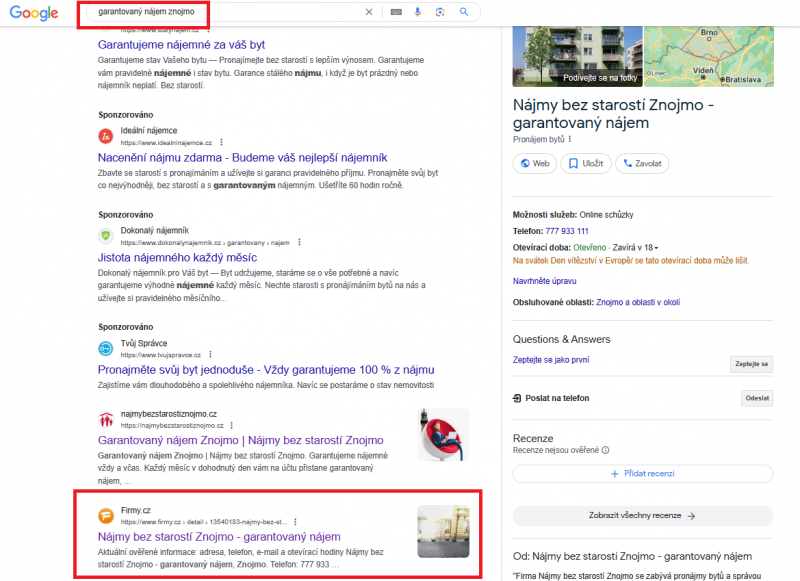Click the info icon beside 'Recenze nejsou ověřené'

606,450
